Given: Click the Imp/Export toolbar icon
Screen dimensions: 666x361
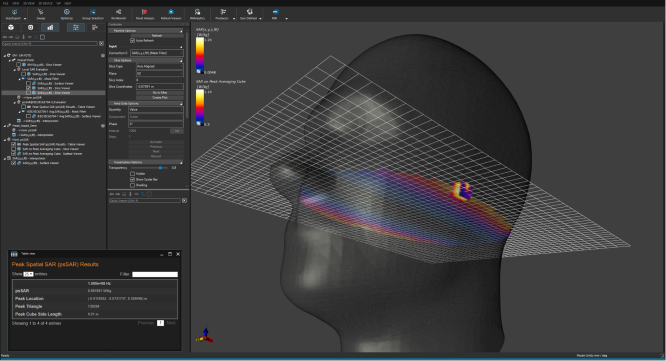Looking at the screenshot, I should point(15,14).
